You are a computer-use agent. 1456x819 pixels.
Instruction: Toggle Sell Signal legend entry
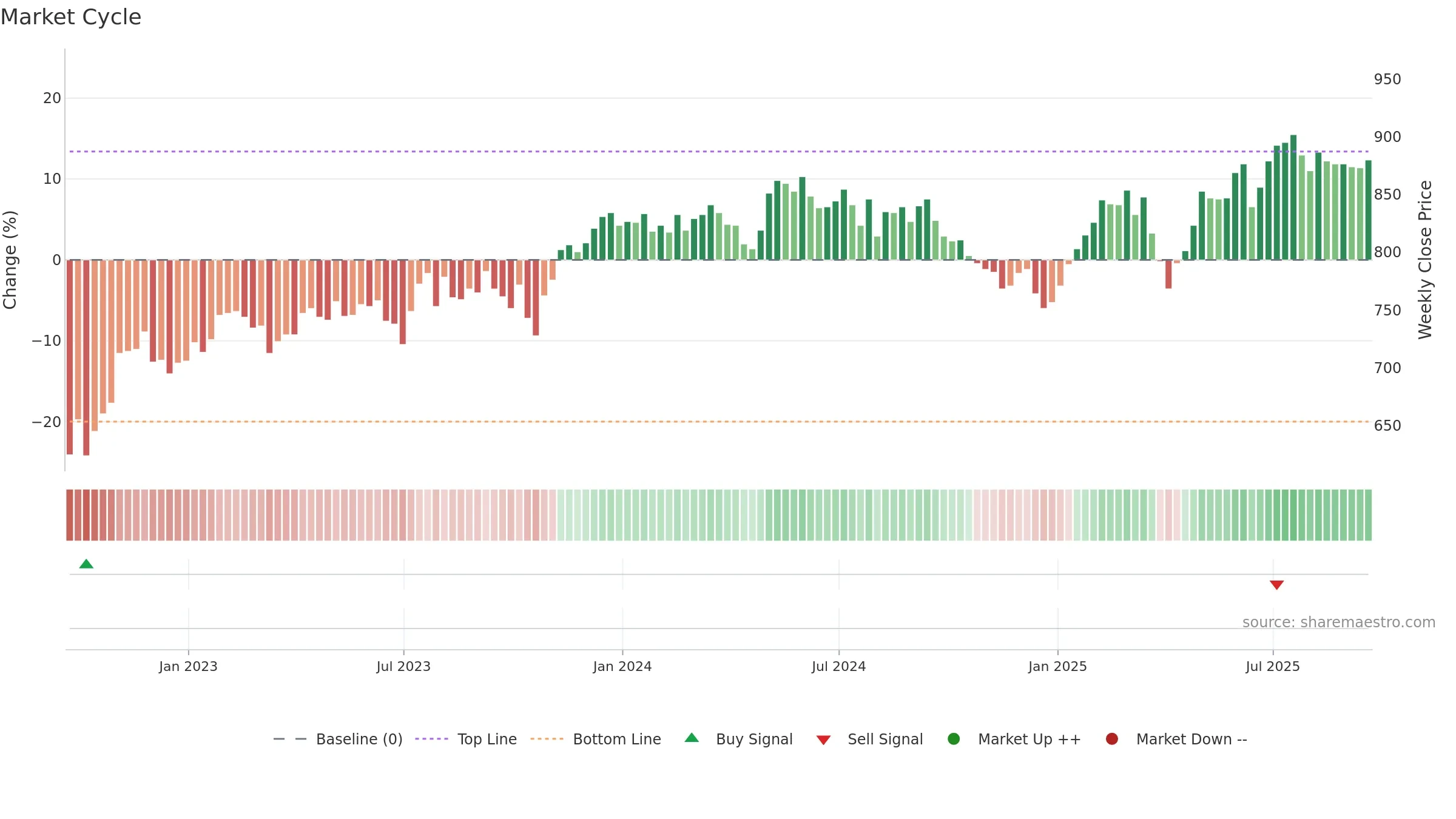pos(869,739)
